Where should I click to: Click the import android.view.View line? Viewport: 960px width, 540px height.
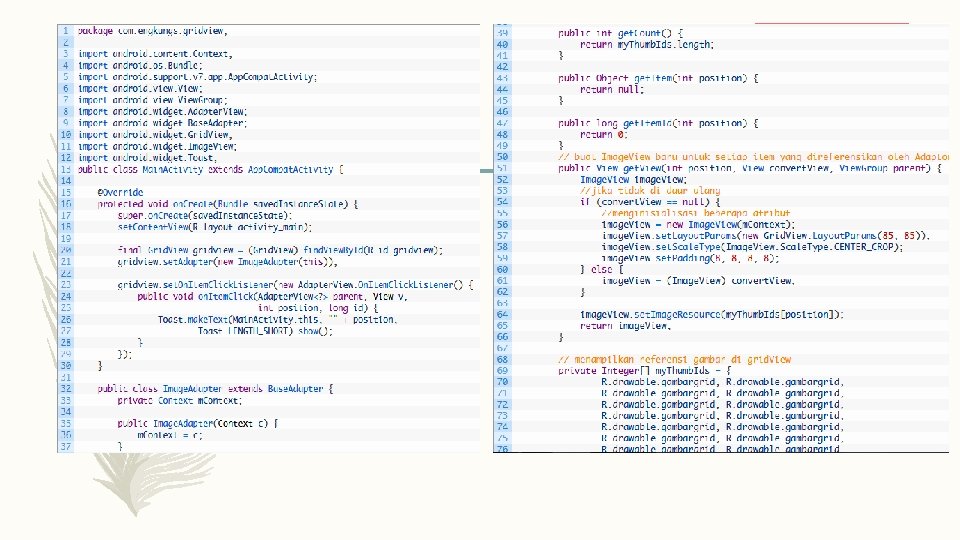point(140,89)
